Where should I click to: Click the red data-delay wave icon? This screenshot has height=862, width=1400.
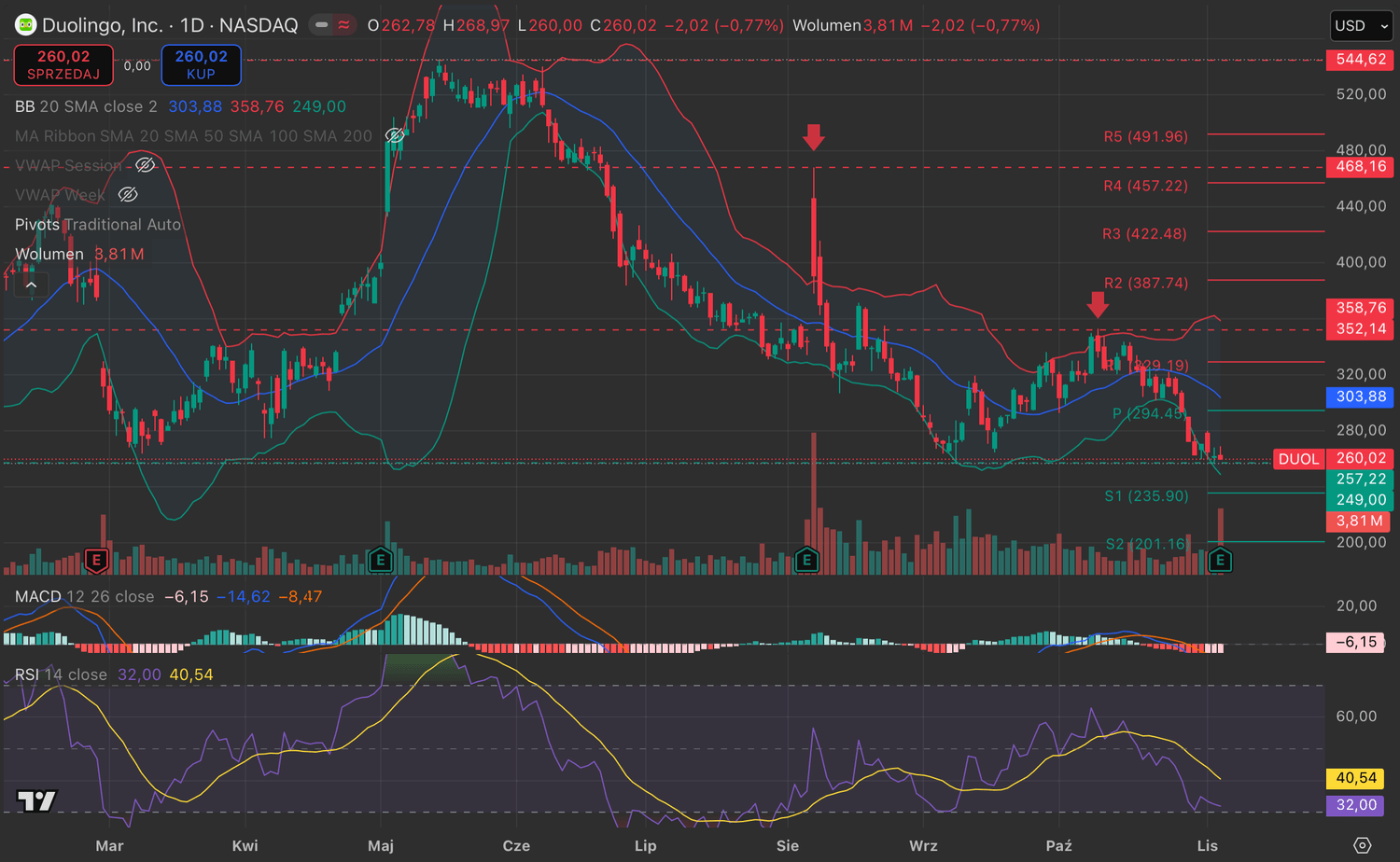point(344,25)
